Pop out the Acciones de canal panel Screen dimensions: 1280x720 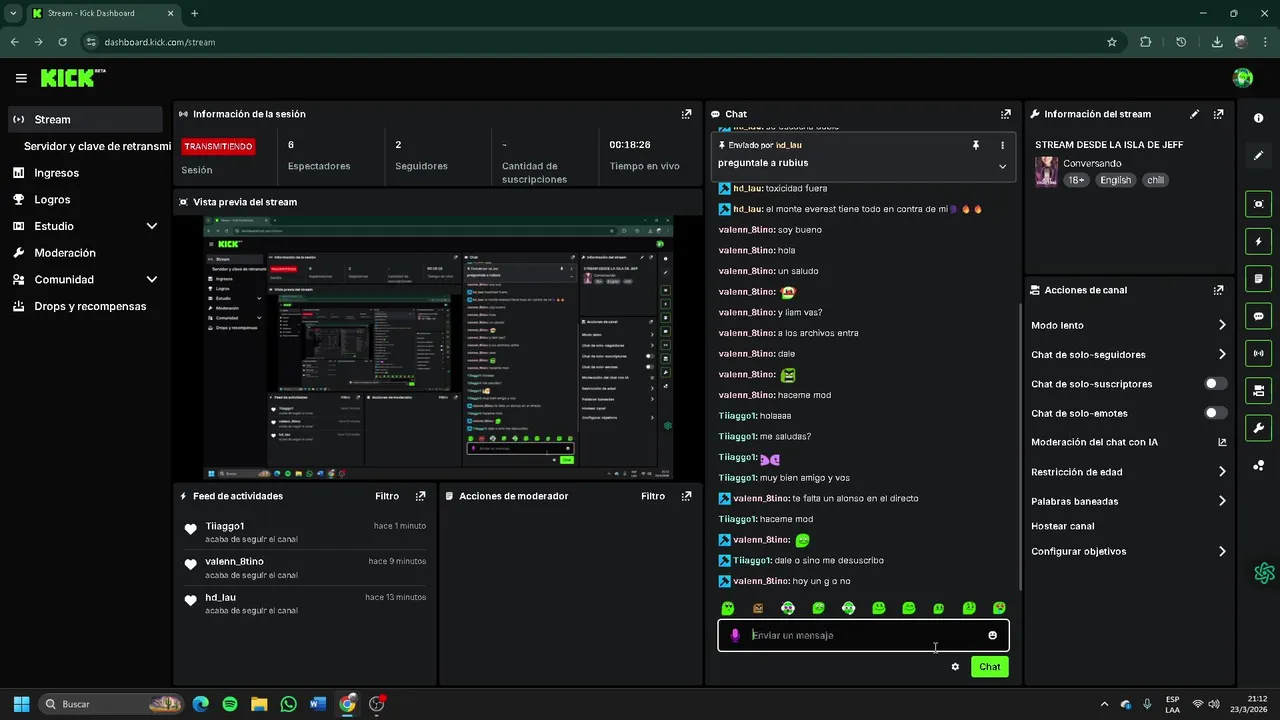(1218, 290)
